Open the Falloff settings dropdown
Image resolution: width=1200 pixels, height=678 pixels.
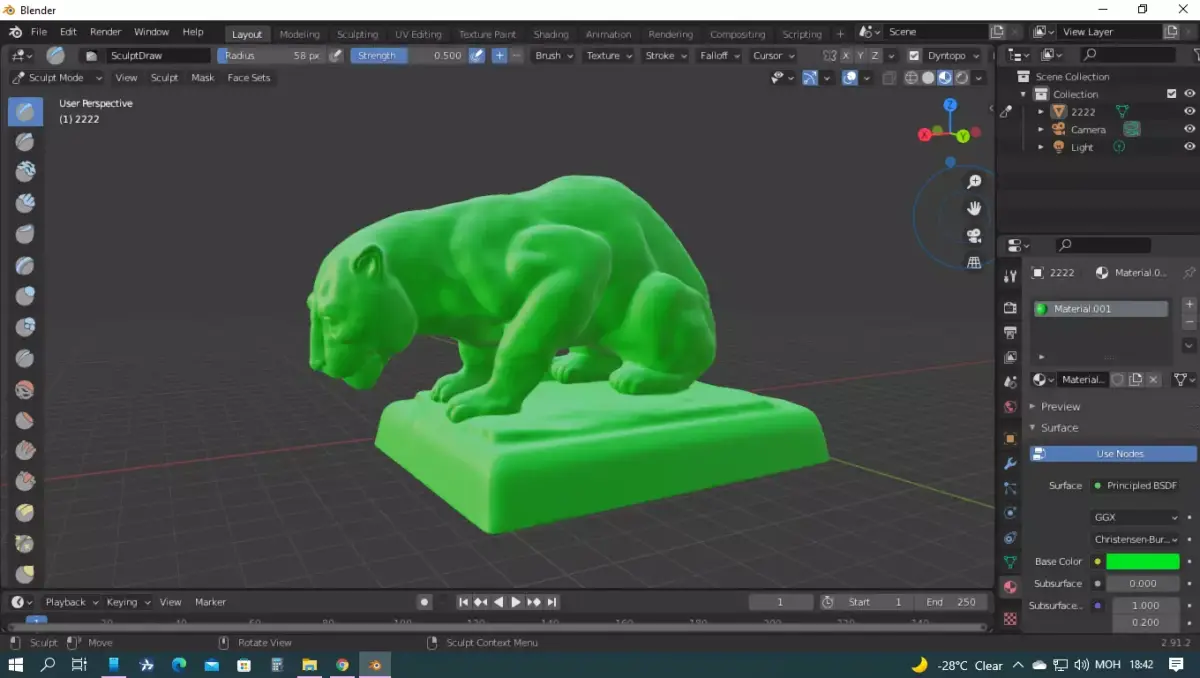720,56
